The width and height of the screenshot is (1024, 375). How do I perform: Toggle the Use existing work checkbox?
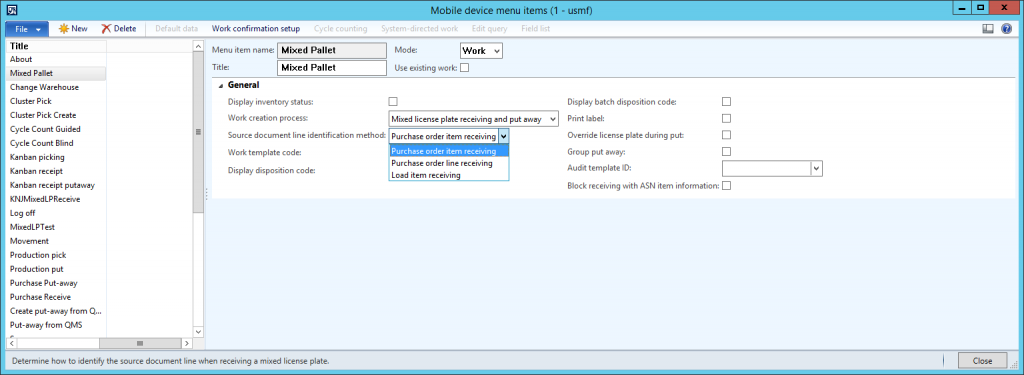tap(465, 67)
